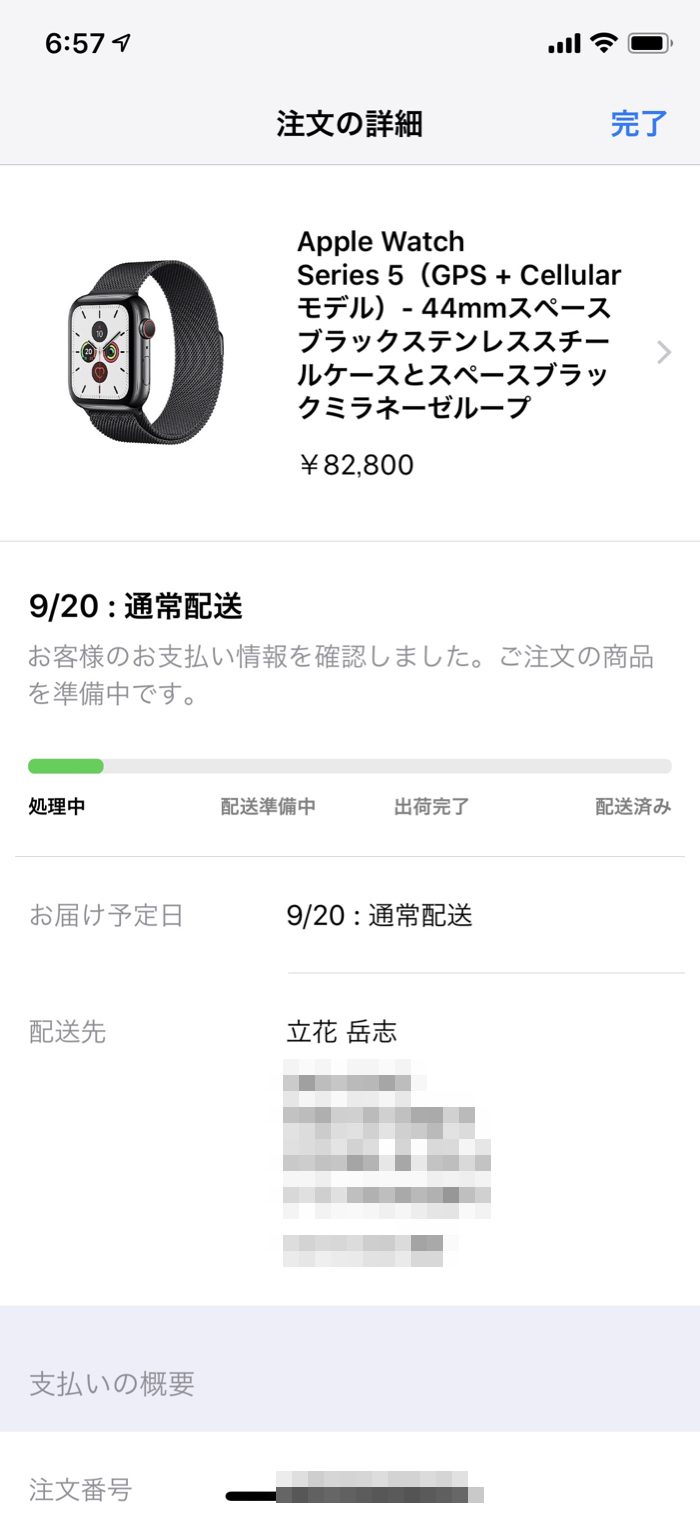Open product details chevron arrow
Image resolution: width=700 pixels, height=1516 pixels.
pyautogui.click(x=664, y=352)
